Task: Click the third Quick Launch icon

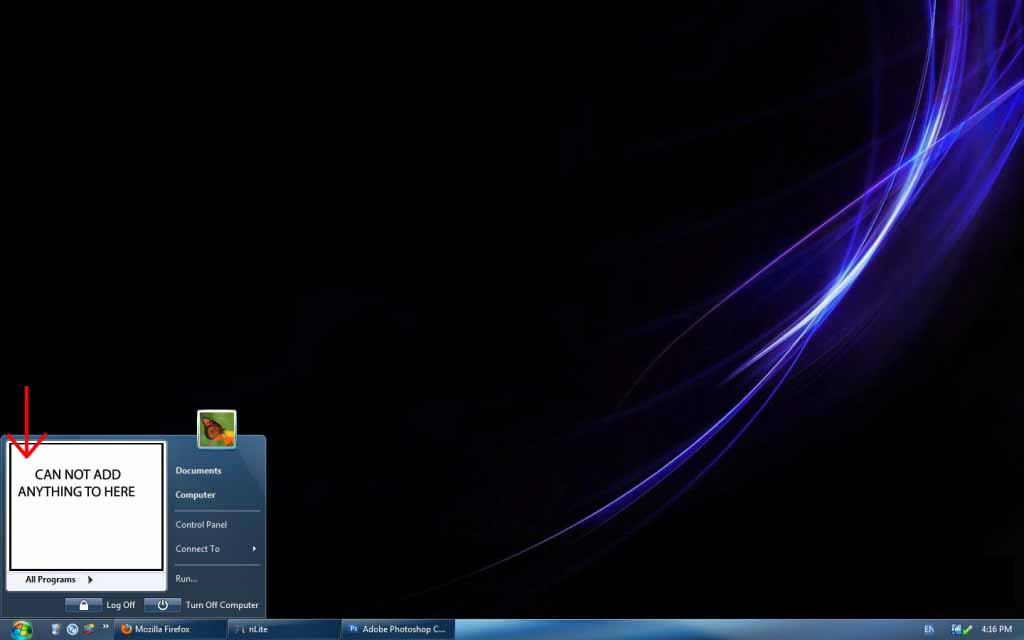Action: [89, 629]
